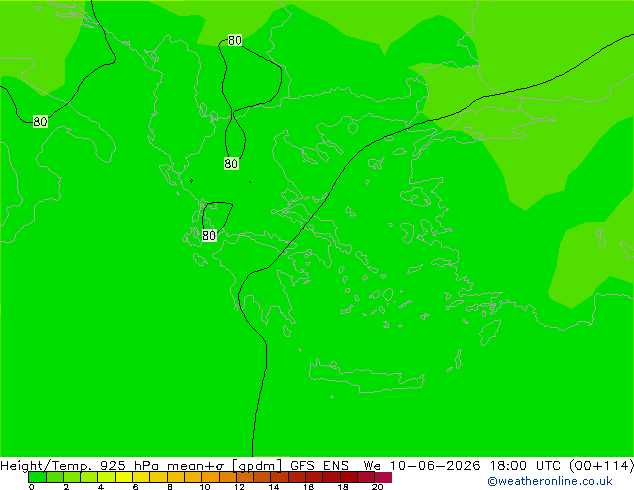This screenshot has width=634, height=490.
Task: Select the date 'We 10-06-2026'
Action: pyautogui.click(x=422, y=466)
